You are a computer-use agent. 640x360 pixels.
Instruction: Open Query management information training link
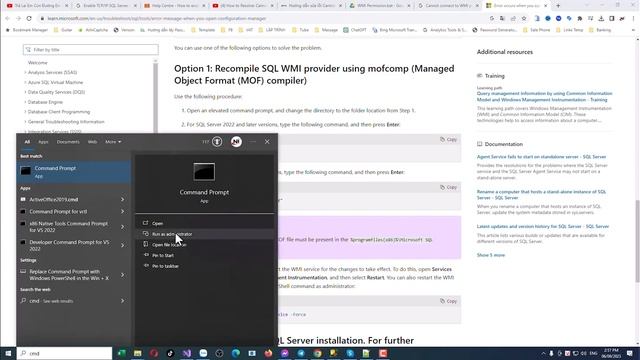[544, 96]
